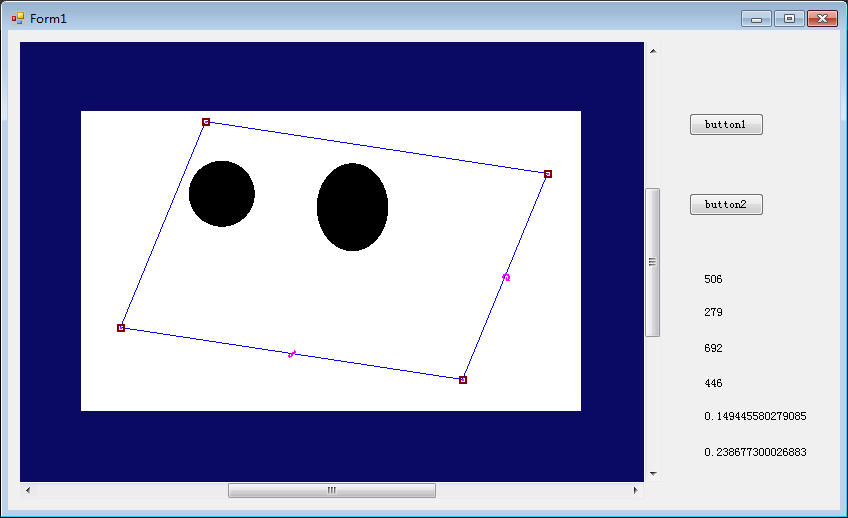Click the vertical scrollbar up arrow
Screen dimensions: 848x518
[x=653, y=51]
